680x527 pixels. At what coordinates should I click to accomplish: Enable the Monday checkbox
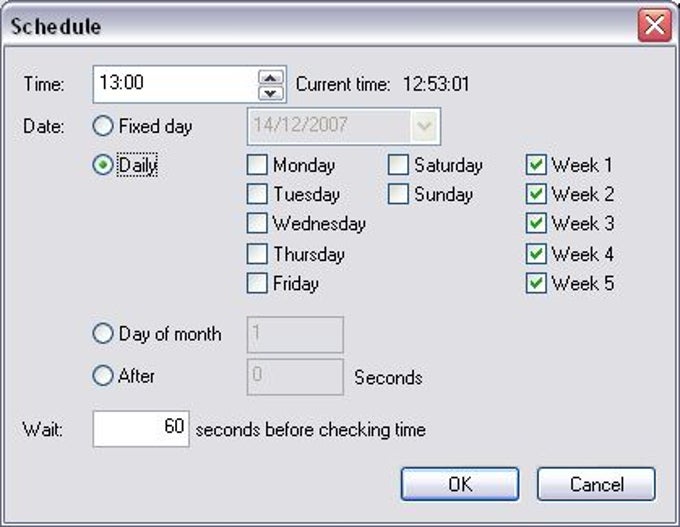257,165
